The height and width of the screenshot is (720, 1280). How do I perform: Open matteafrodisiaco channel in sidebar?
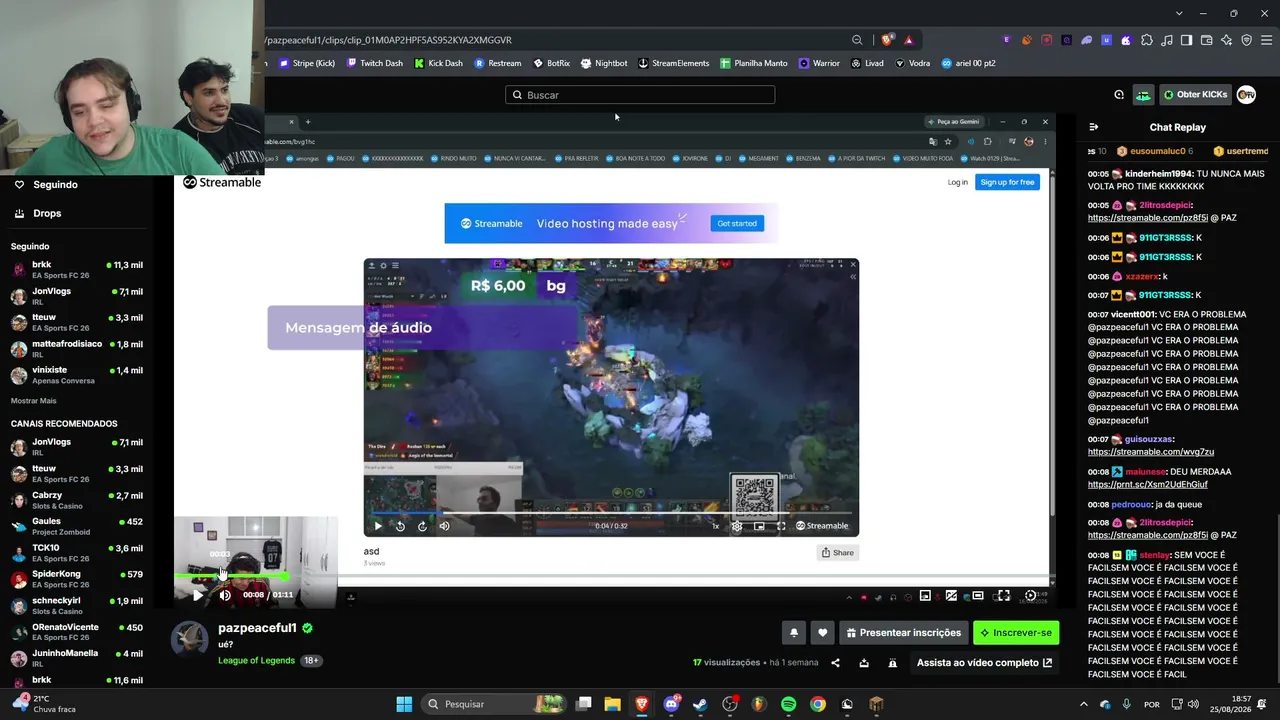click(x=76, y=348)
